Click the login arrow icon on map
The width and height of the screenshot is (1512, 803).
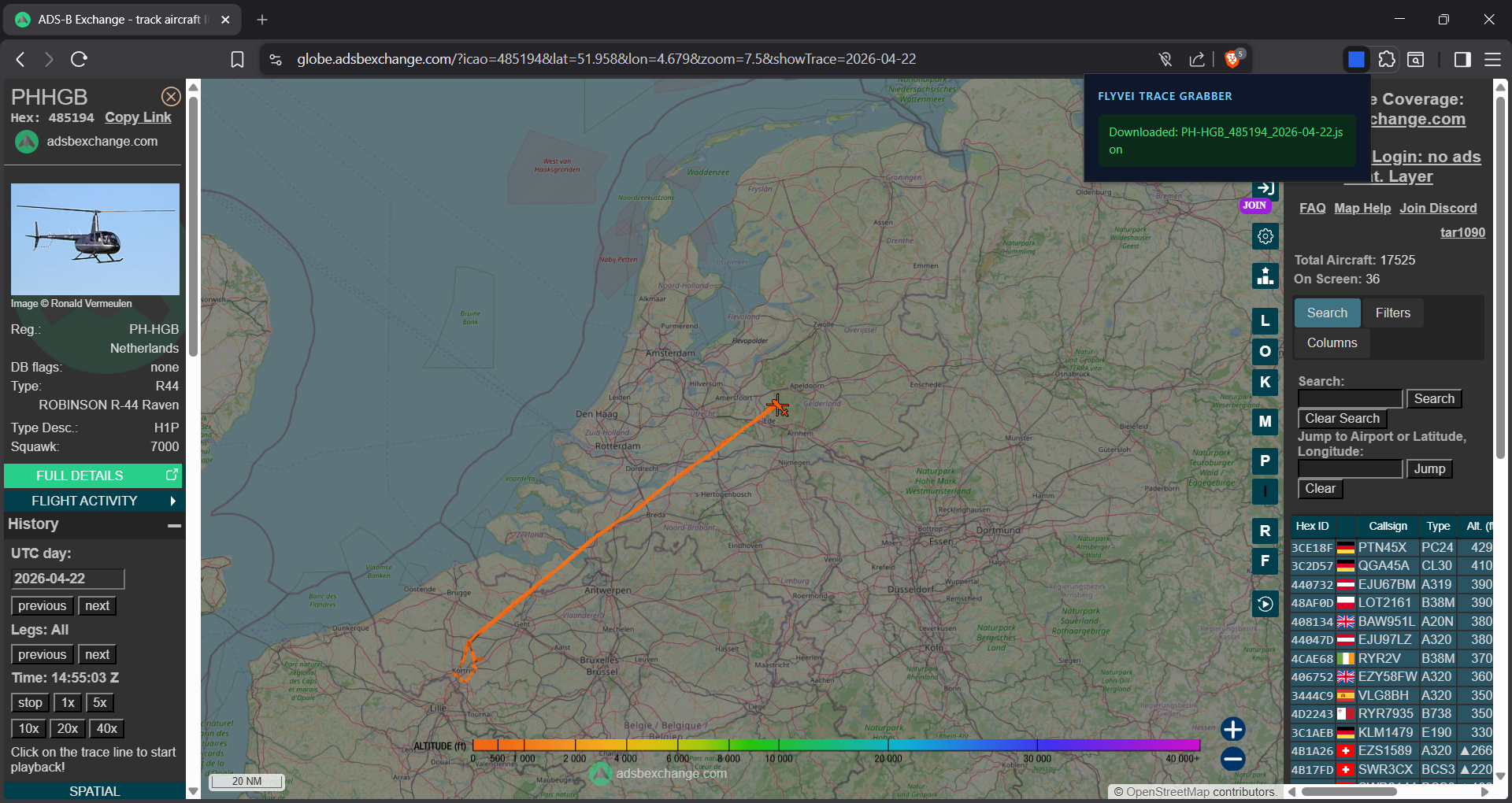[1266, 188]
